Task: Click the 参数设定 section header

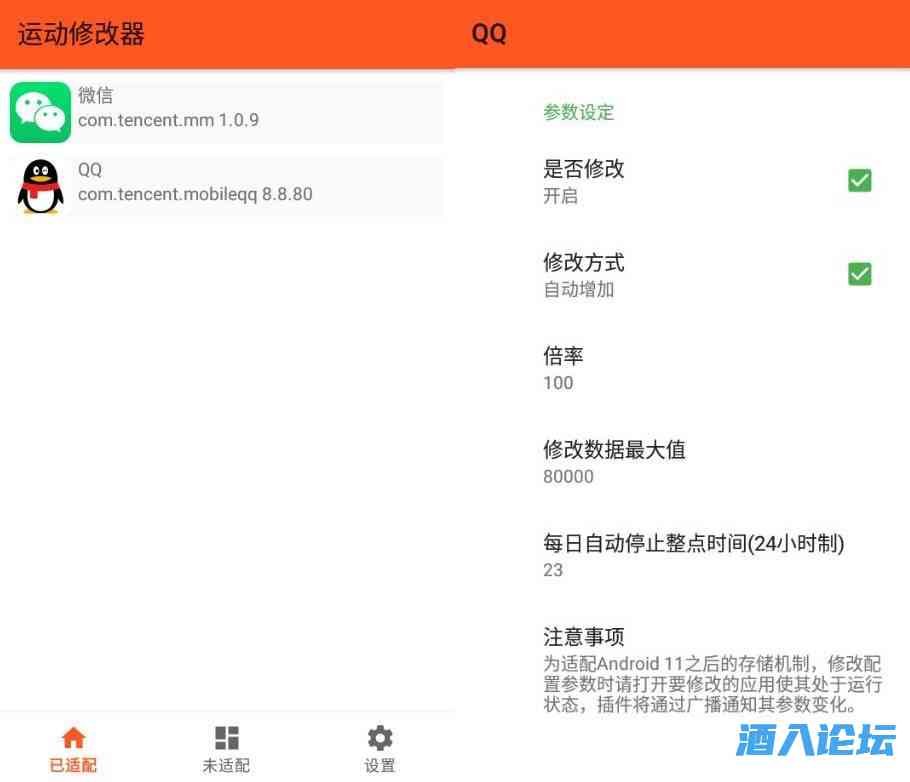Action: 579,111
